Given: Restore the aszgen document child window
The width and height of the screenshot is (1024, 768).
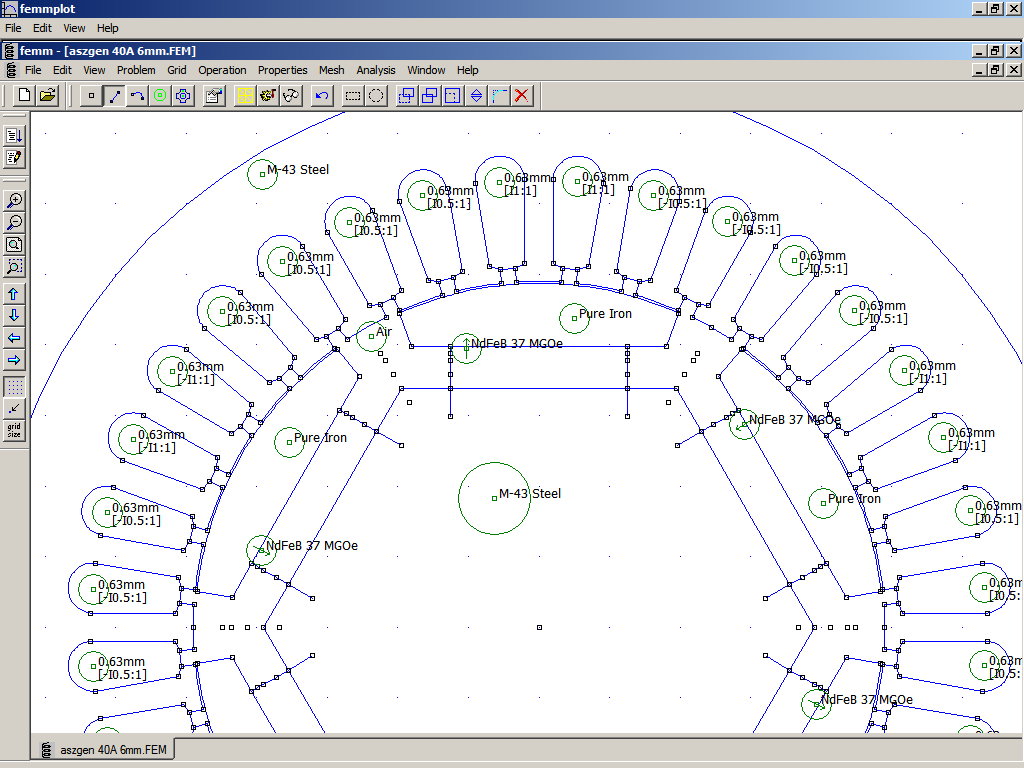Looking at the screenshot, I should pos(995,70).
